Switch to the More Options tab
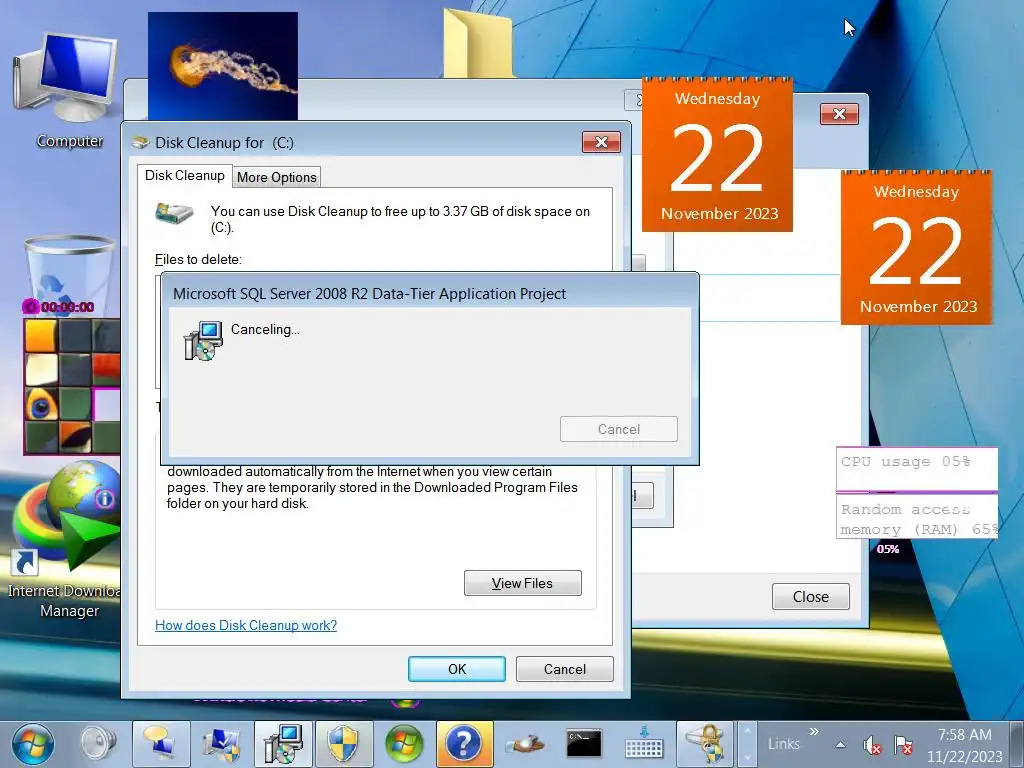 coord(277,177)
